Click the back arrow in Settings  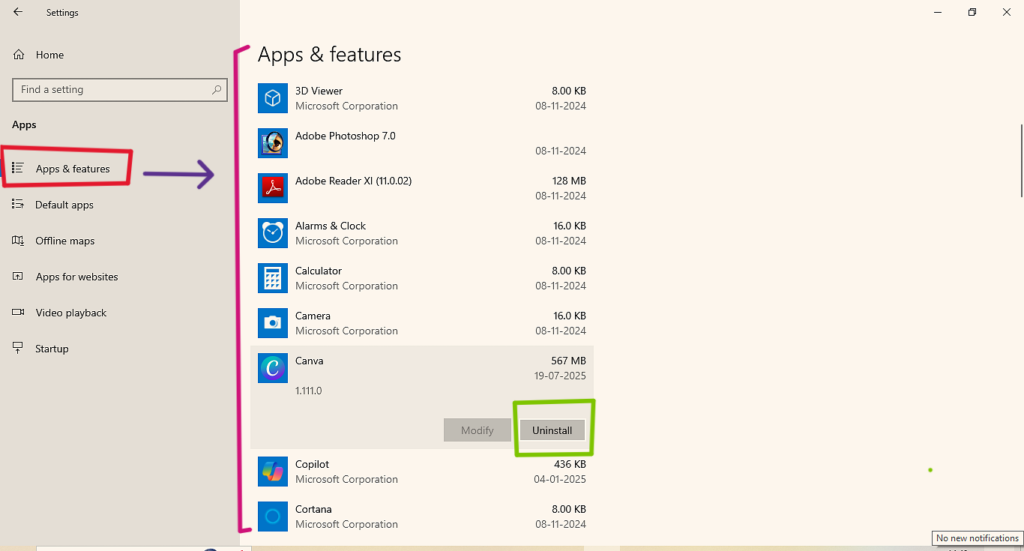click(x=18, y=12)
